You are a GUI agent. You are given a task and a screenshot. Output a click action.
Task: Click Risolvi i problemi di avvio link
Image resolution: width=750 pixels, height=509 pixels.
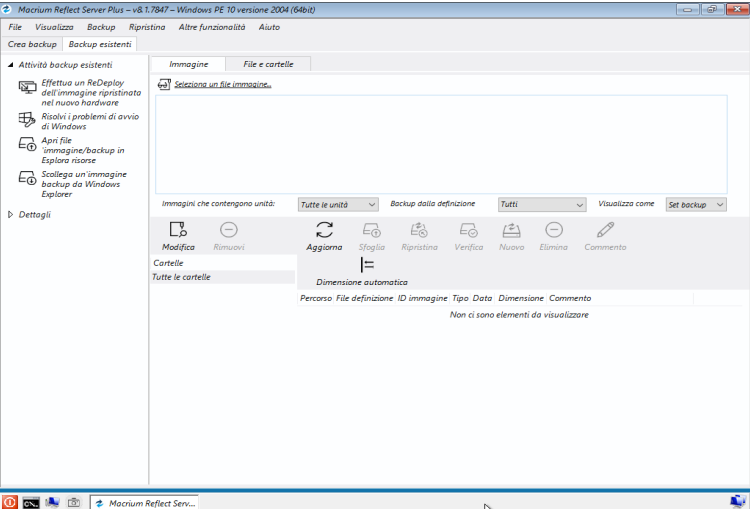pos(90,122)
